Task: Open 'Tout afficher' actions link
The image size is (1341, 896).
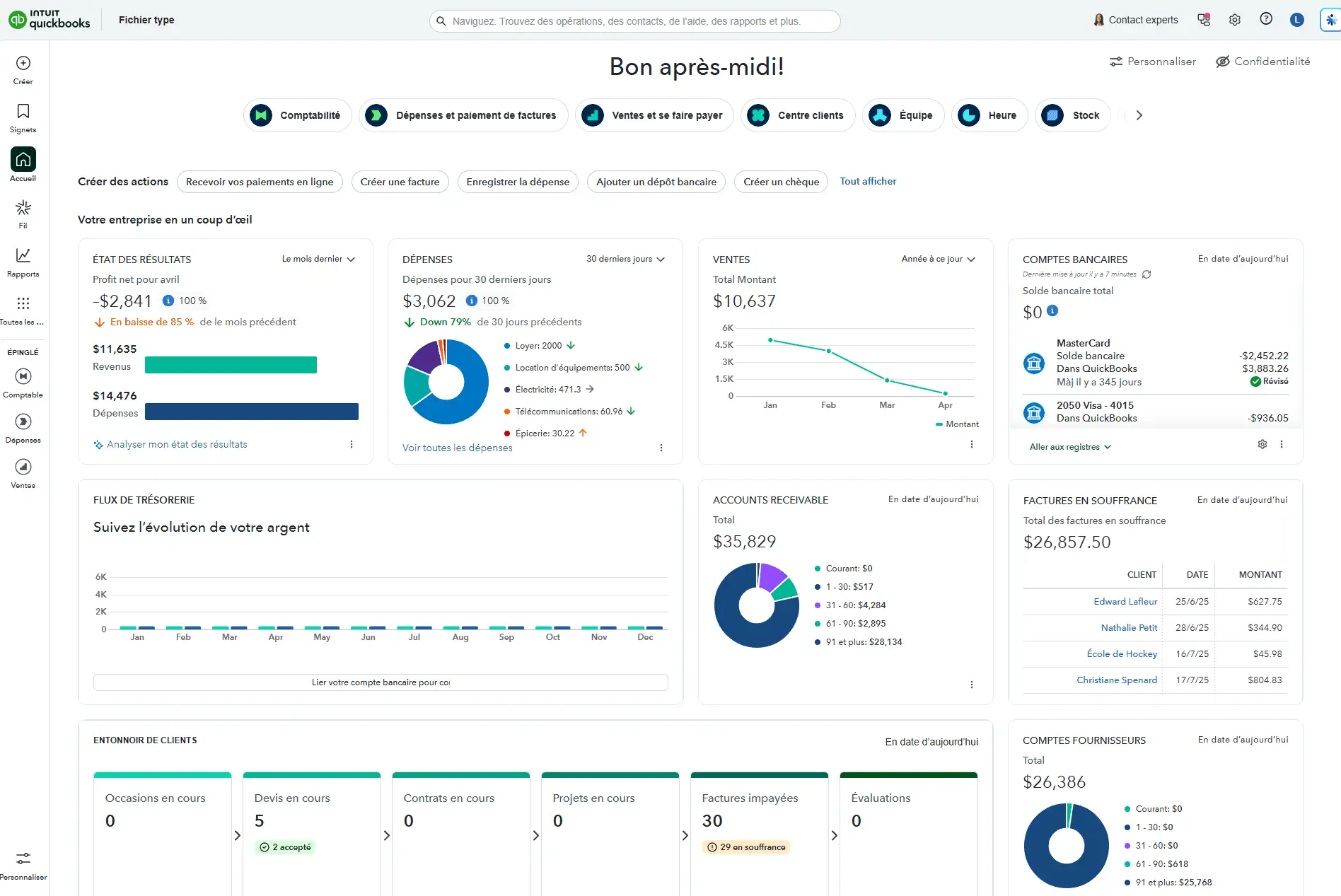Action: click(x=868, y=181)
